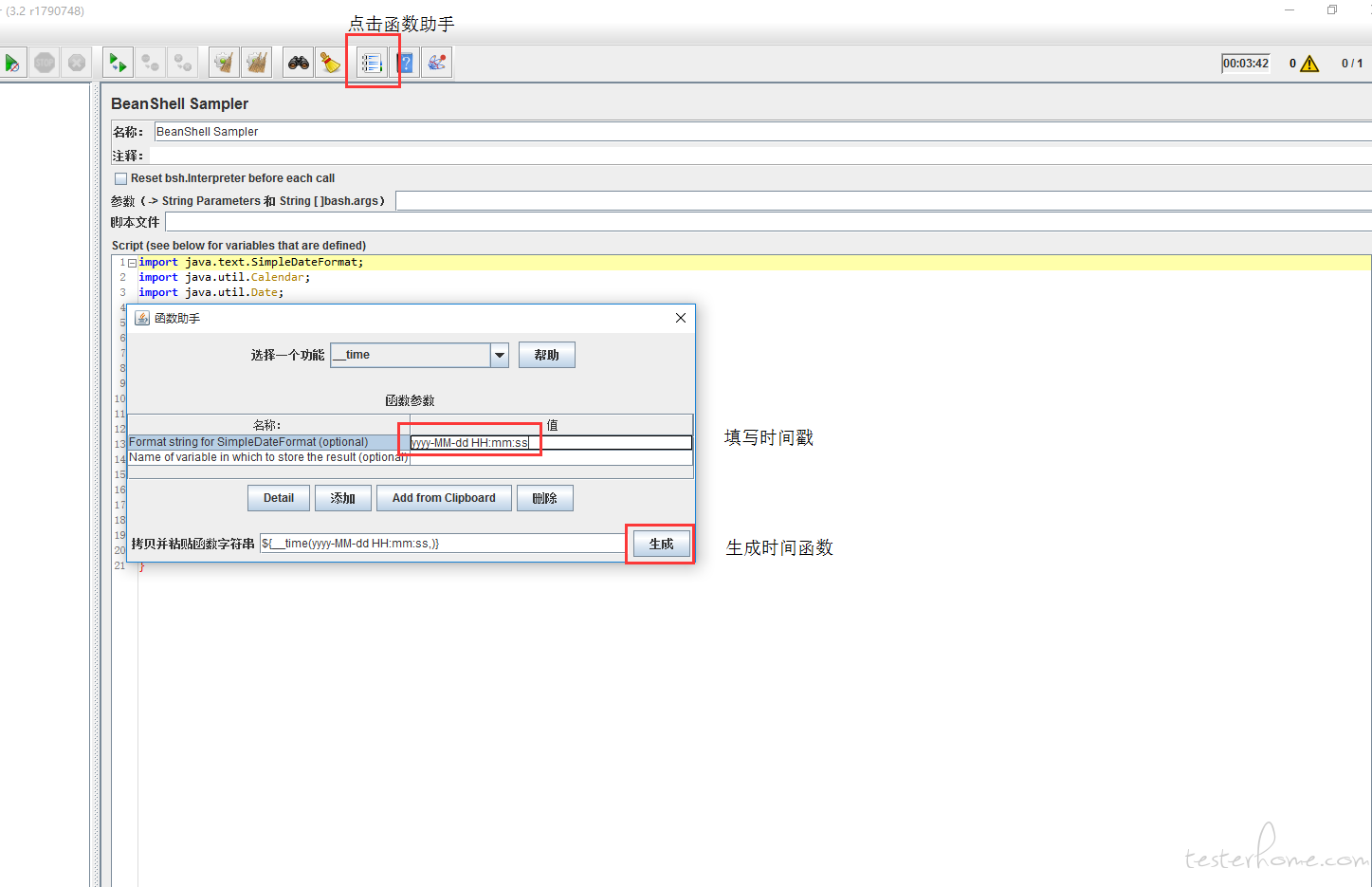Click the toolbar's last plugin icon
The width and height of the screenshot is (1372, 887).
[x=437, y=64]
